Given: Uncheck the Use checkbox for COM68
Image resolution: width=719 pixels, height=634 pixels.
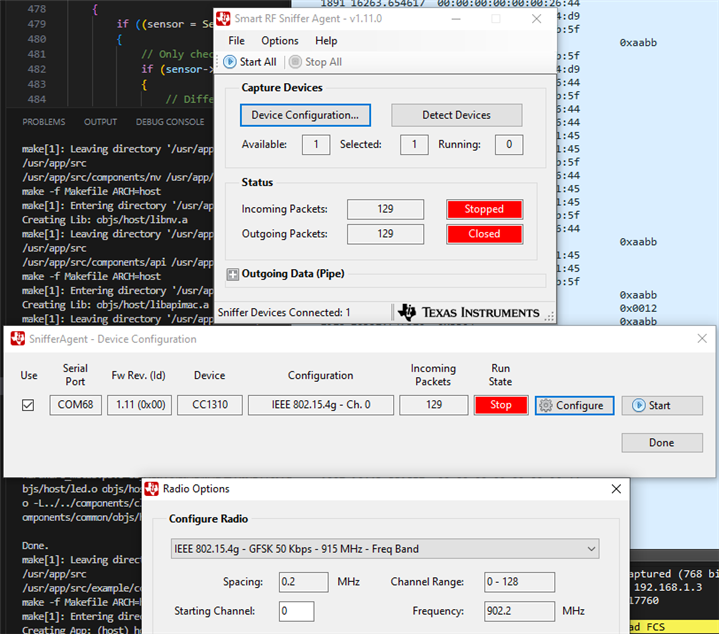Looking at the screenshot, I should tap(28, 405).
